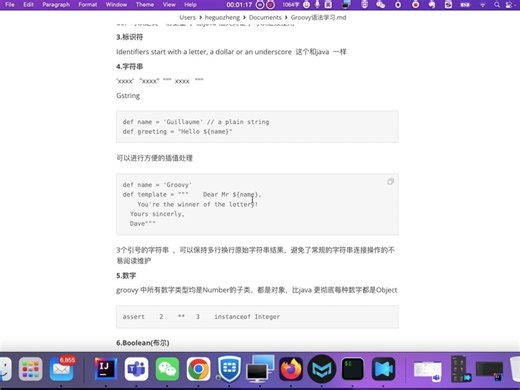Open Firefox from the Dock

(291, 369)
